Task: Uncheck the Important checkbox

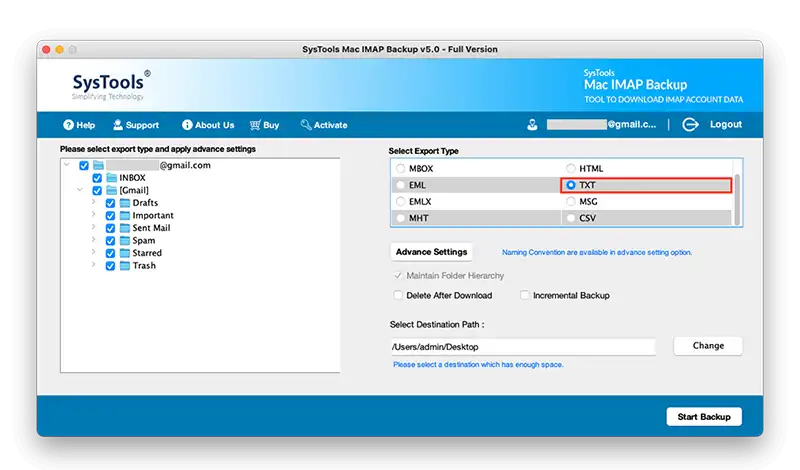Action: point(110,215)
